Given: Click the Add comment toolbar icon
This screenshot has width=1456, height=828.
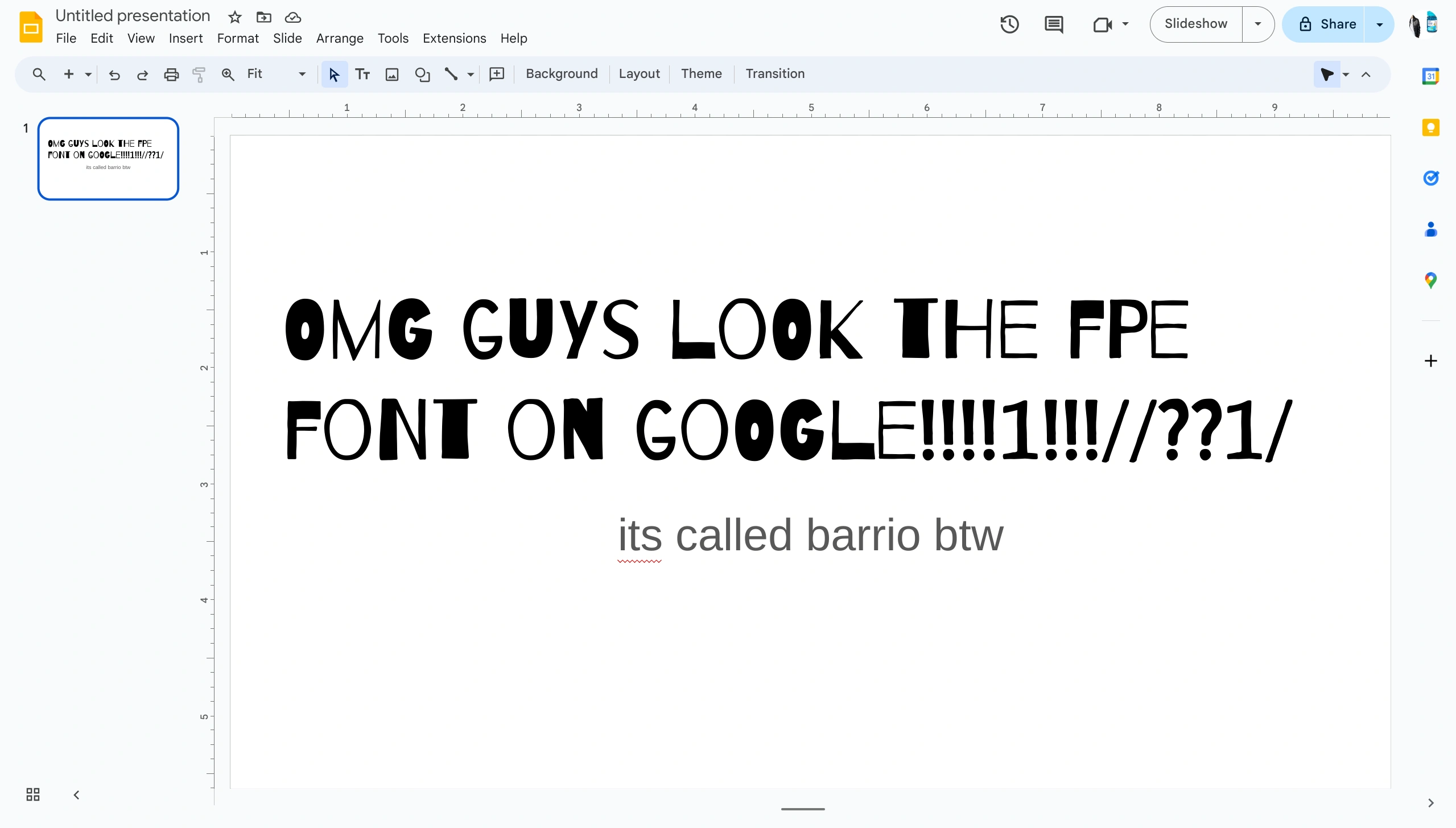Looking at the screenshot, I should click(x=497, y=74).
